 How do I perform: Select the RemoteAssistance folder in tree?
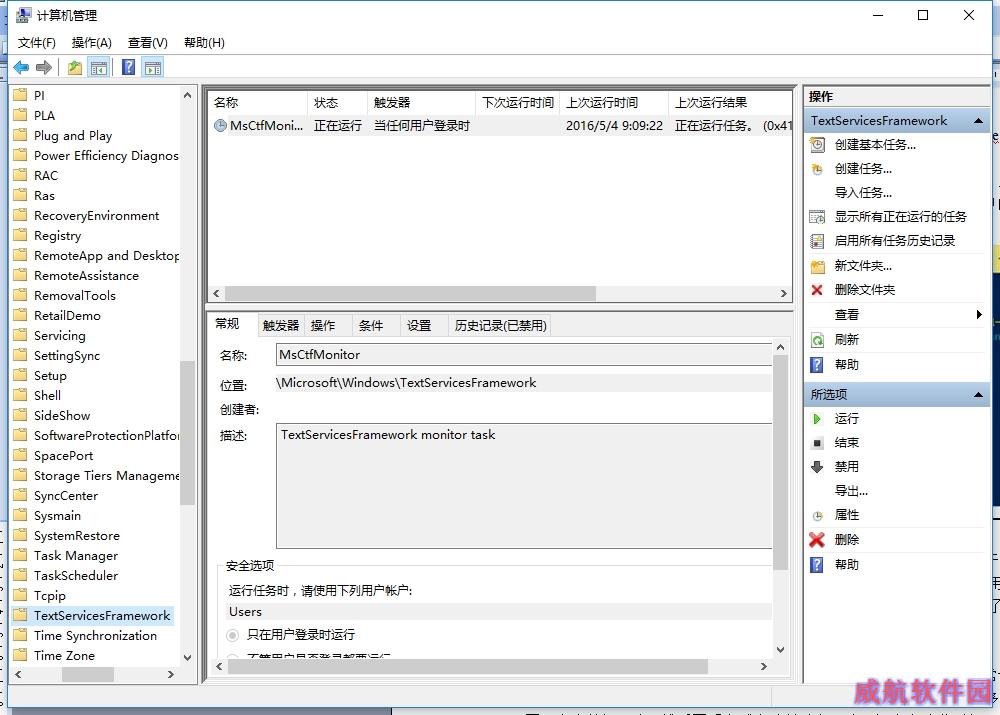pos(86,276)
